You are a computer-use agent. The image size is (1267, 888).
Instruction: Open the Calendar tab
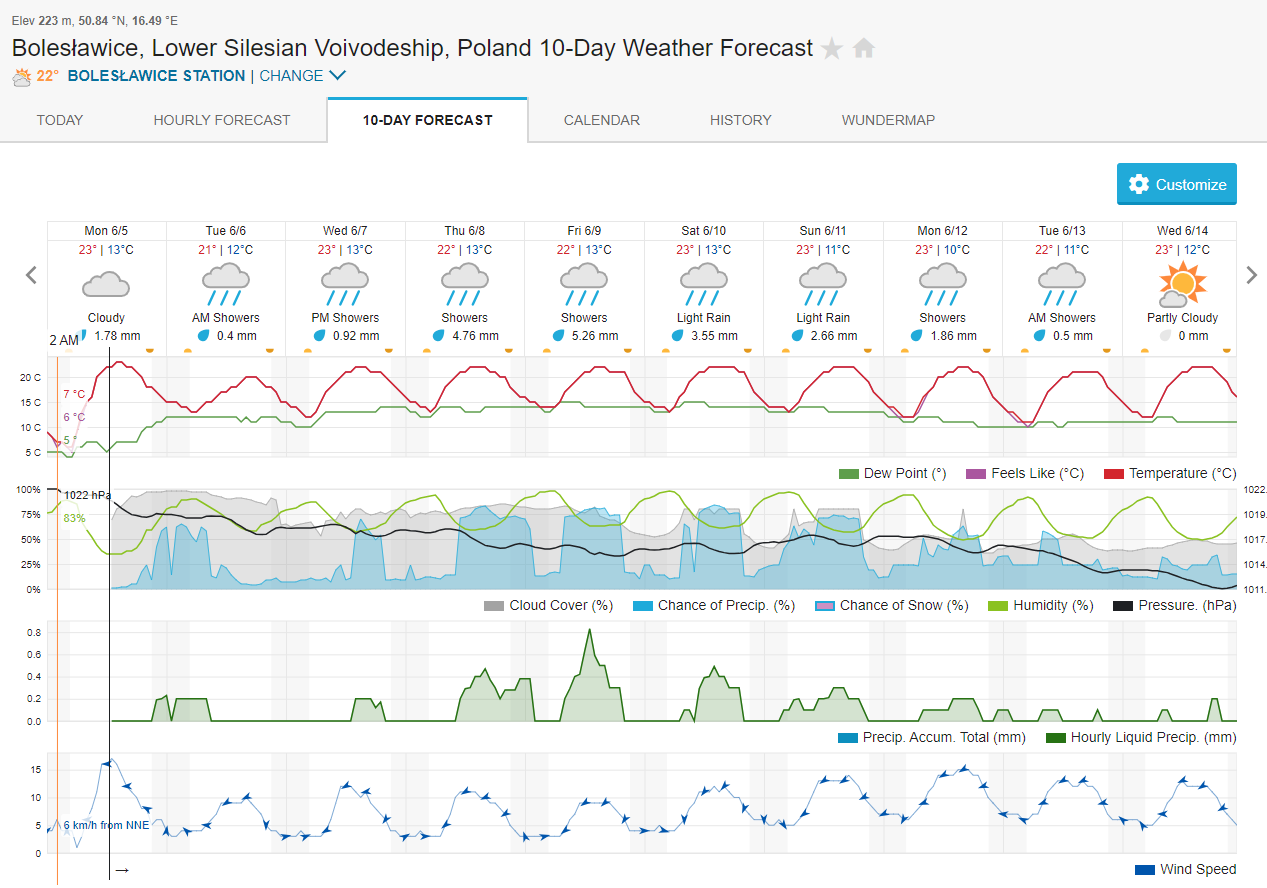click(x=602, y=120)
